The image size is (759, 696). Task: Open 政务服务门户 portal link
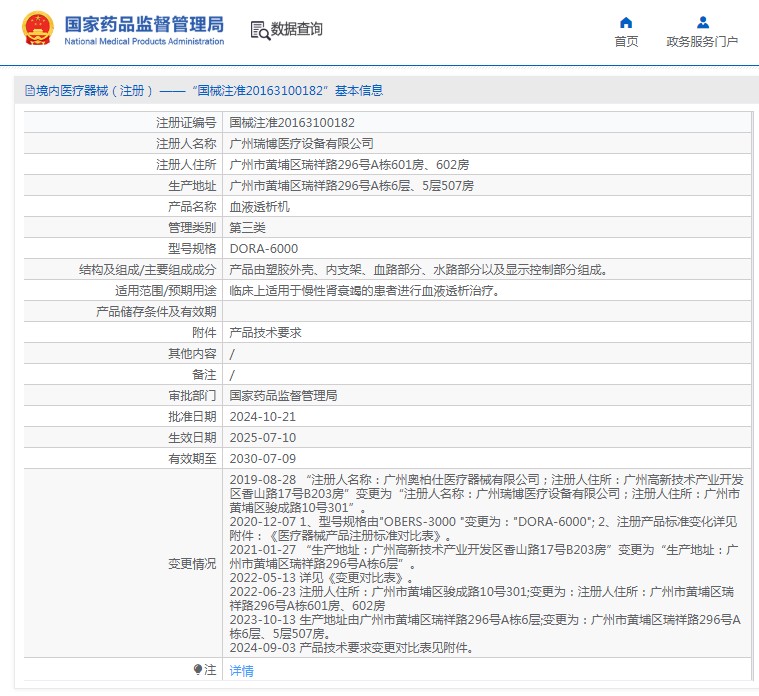(702, 42)
